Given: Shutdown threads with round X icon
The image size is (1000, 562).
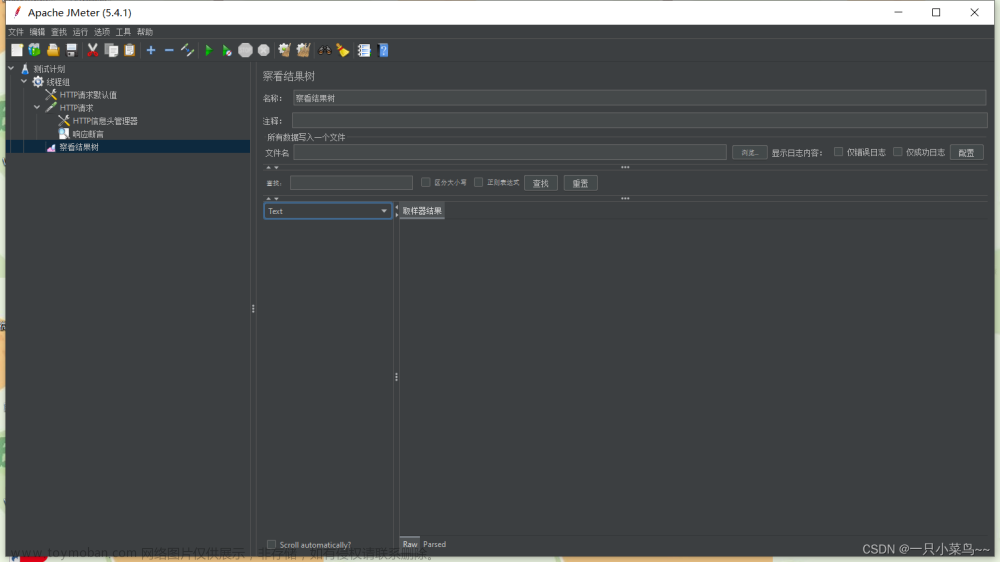Looking at the screenshot, I should 264,50.
